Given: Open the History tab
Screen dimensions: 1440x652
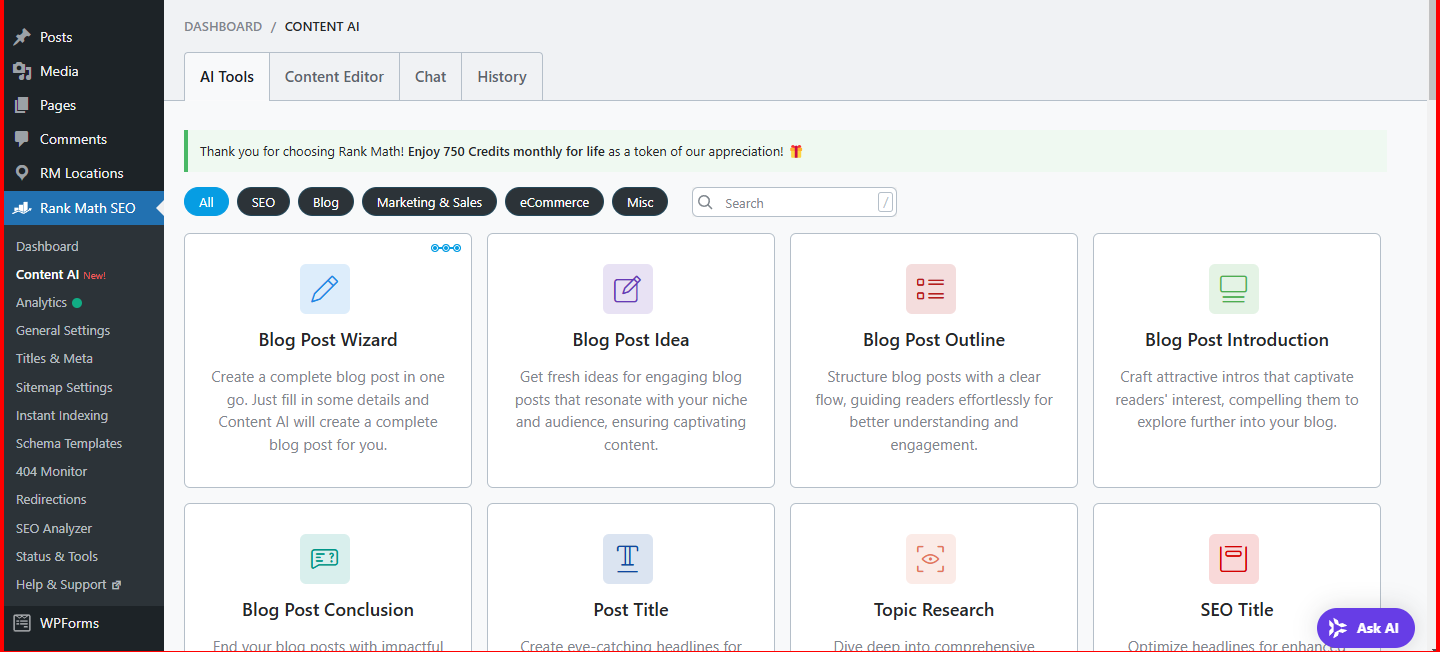Looking at the screenshot, I should [x=502, y=76].
